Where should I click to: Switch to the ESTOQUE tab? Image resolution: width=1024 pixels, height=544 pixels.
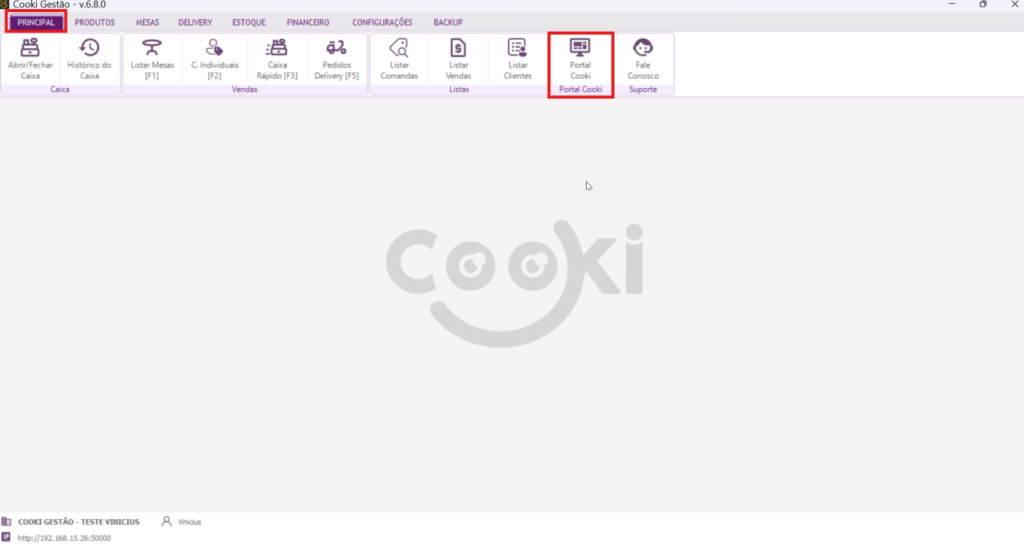249,22
